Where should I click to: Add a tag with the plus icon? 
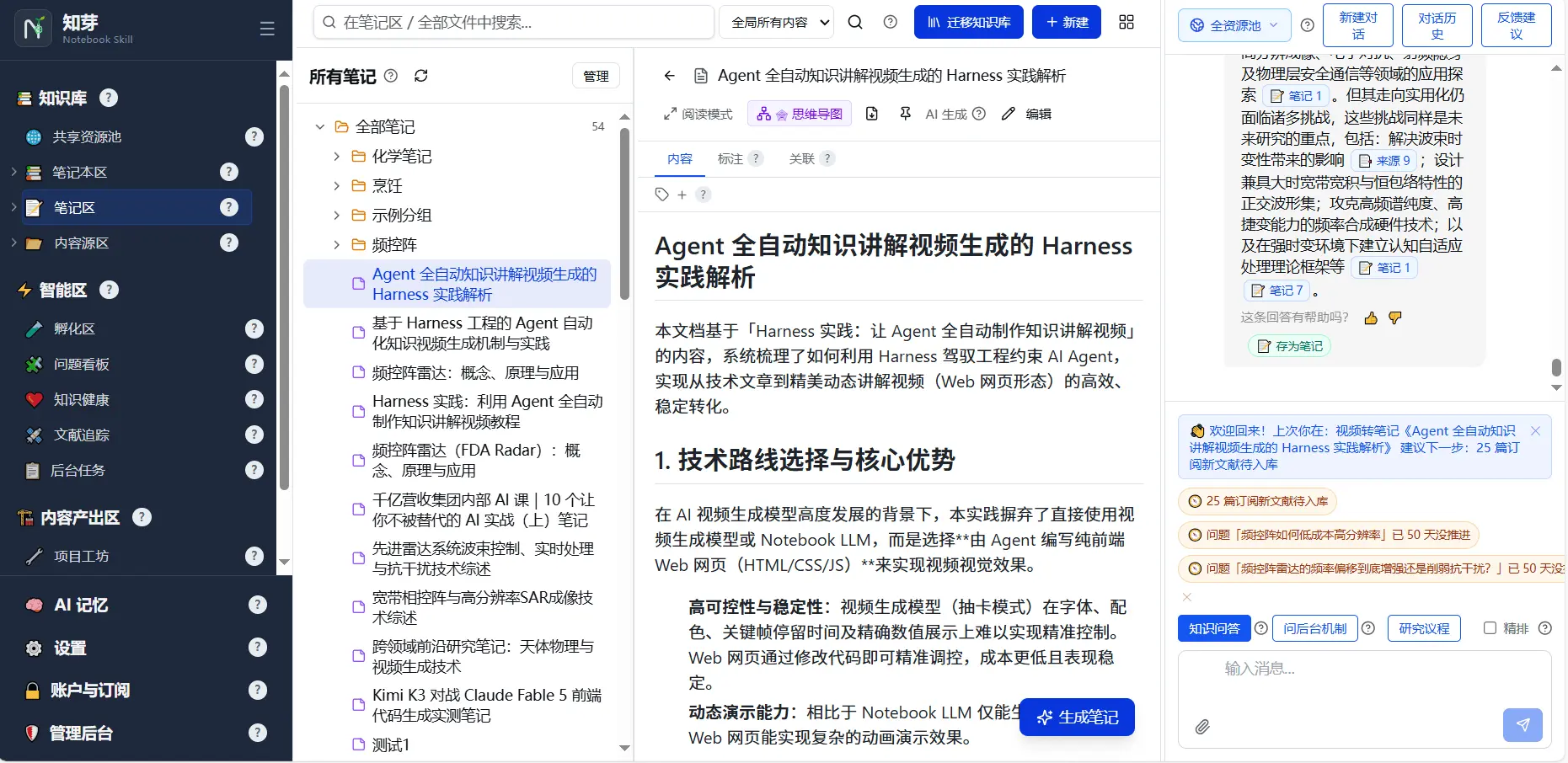click(682, 195)
